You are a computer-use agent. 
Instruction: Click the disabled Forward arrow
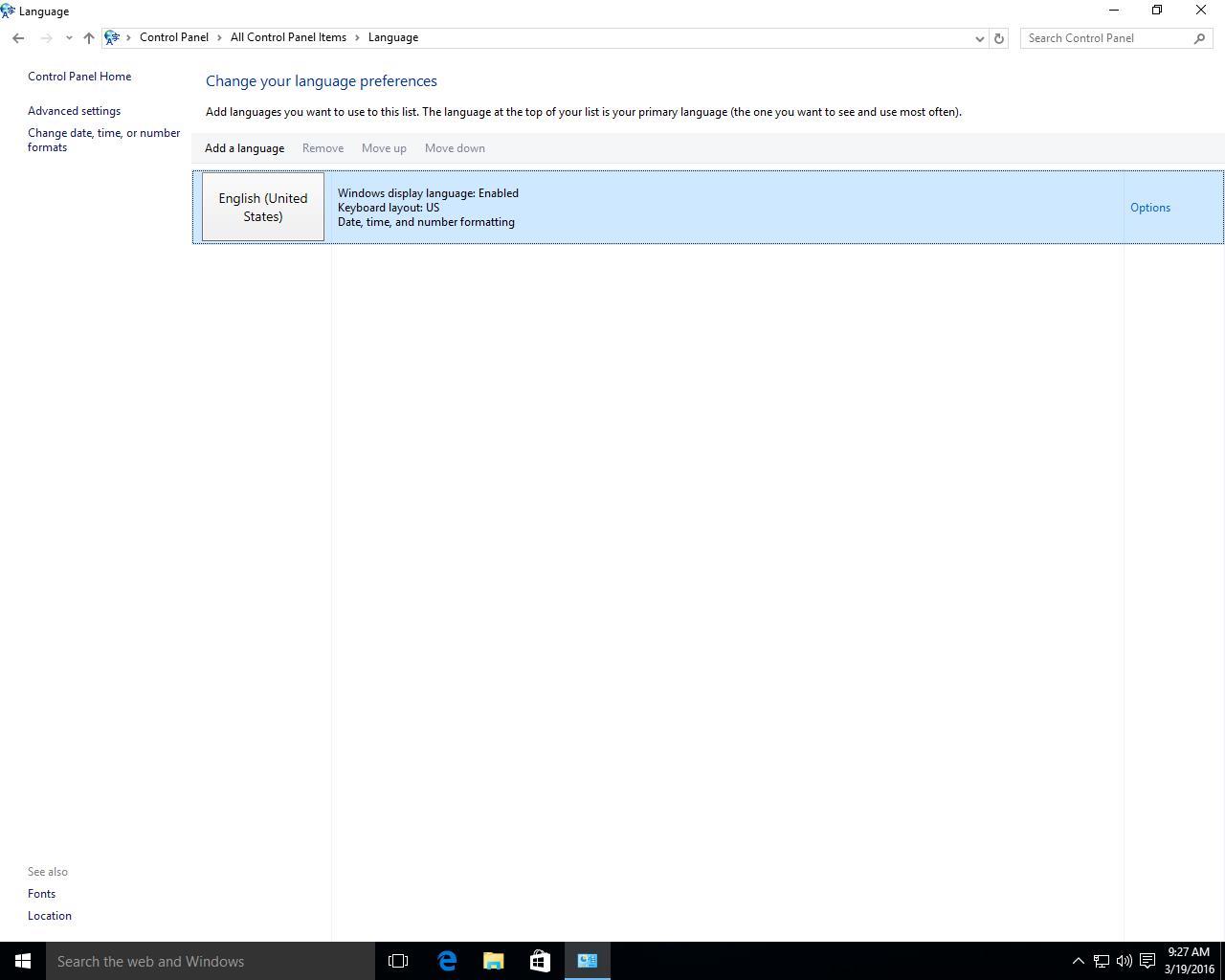pos(46,38)
